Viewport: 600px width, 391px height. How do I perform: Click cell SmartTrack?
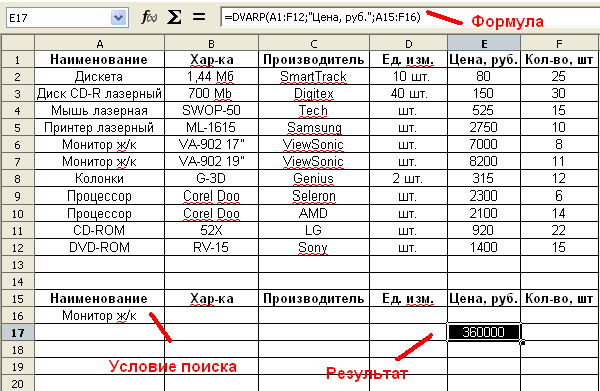click(x=314, y=77)
